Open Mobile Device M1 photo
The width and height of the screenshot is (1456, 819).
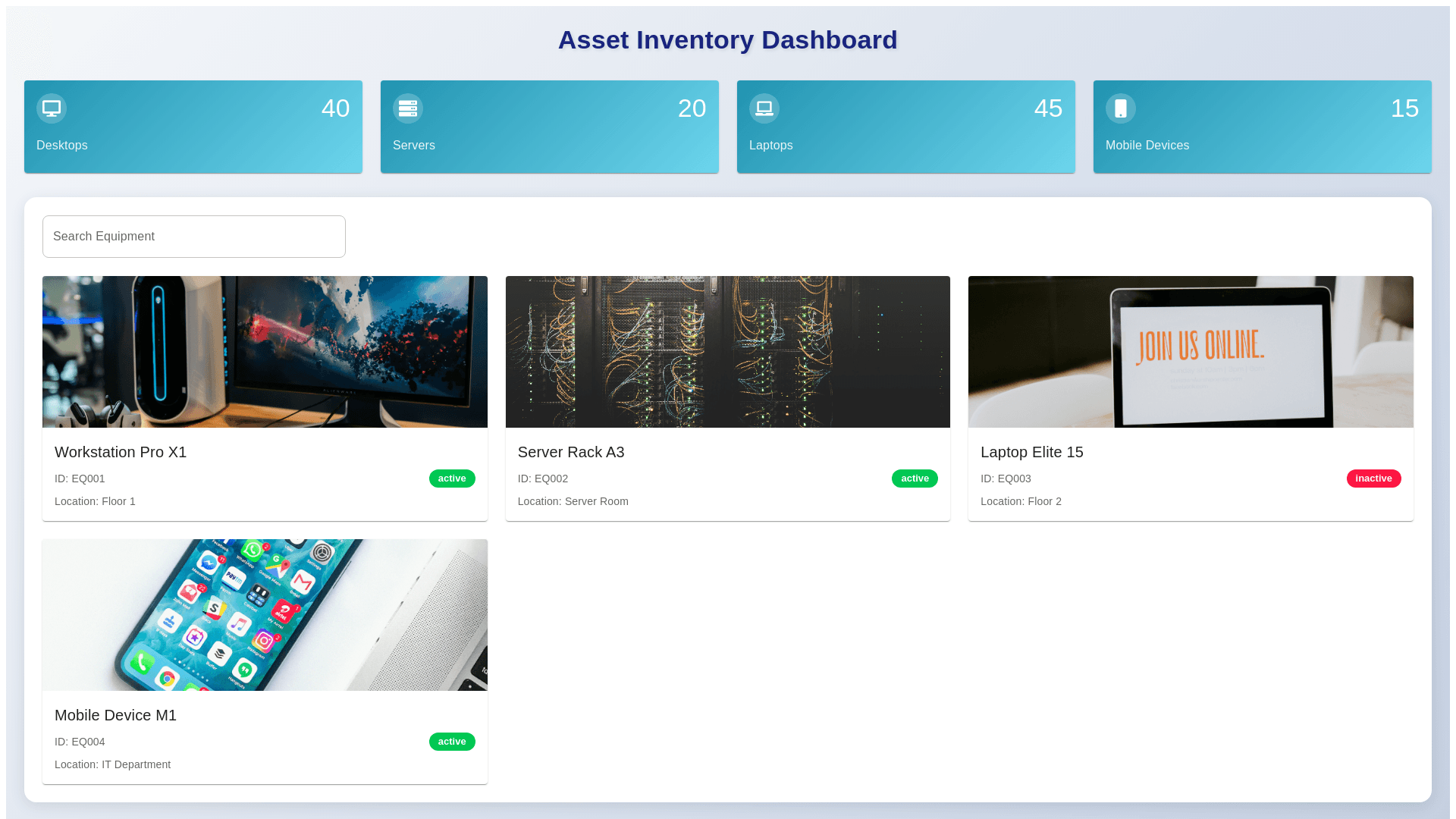point(265,615)
